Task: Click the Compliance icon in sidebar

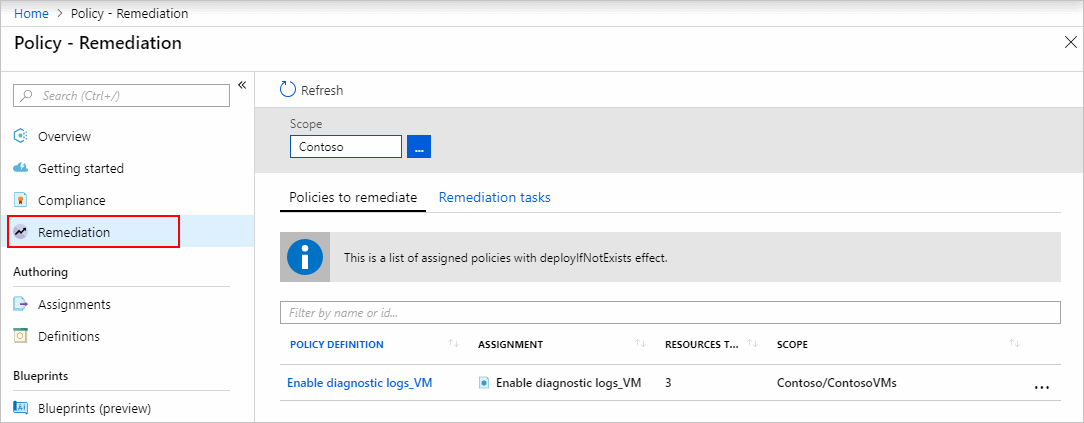Action: [20, 200]
